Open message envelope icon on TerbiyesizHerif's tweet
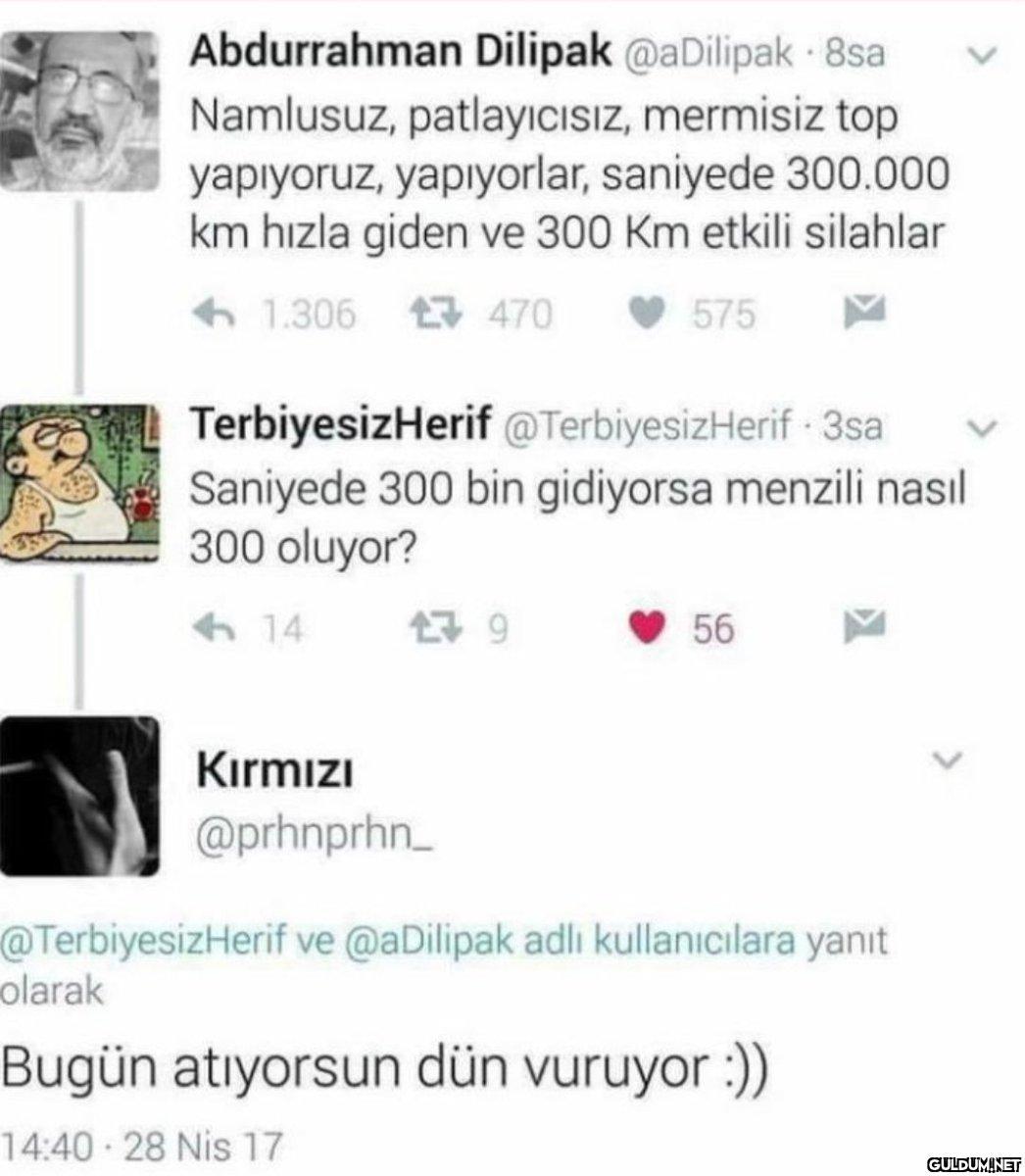 tap(864, 625)
